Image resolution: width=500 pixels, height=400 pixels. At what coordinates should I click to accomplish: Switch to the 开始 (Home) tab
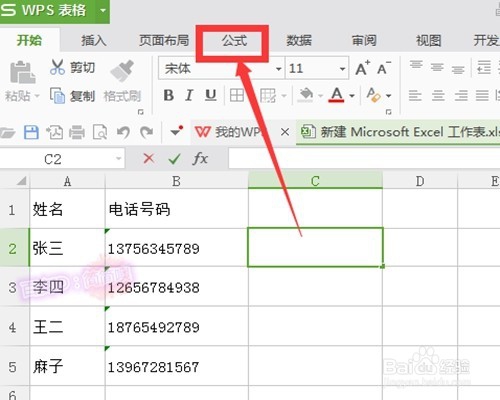[30, 40]
